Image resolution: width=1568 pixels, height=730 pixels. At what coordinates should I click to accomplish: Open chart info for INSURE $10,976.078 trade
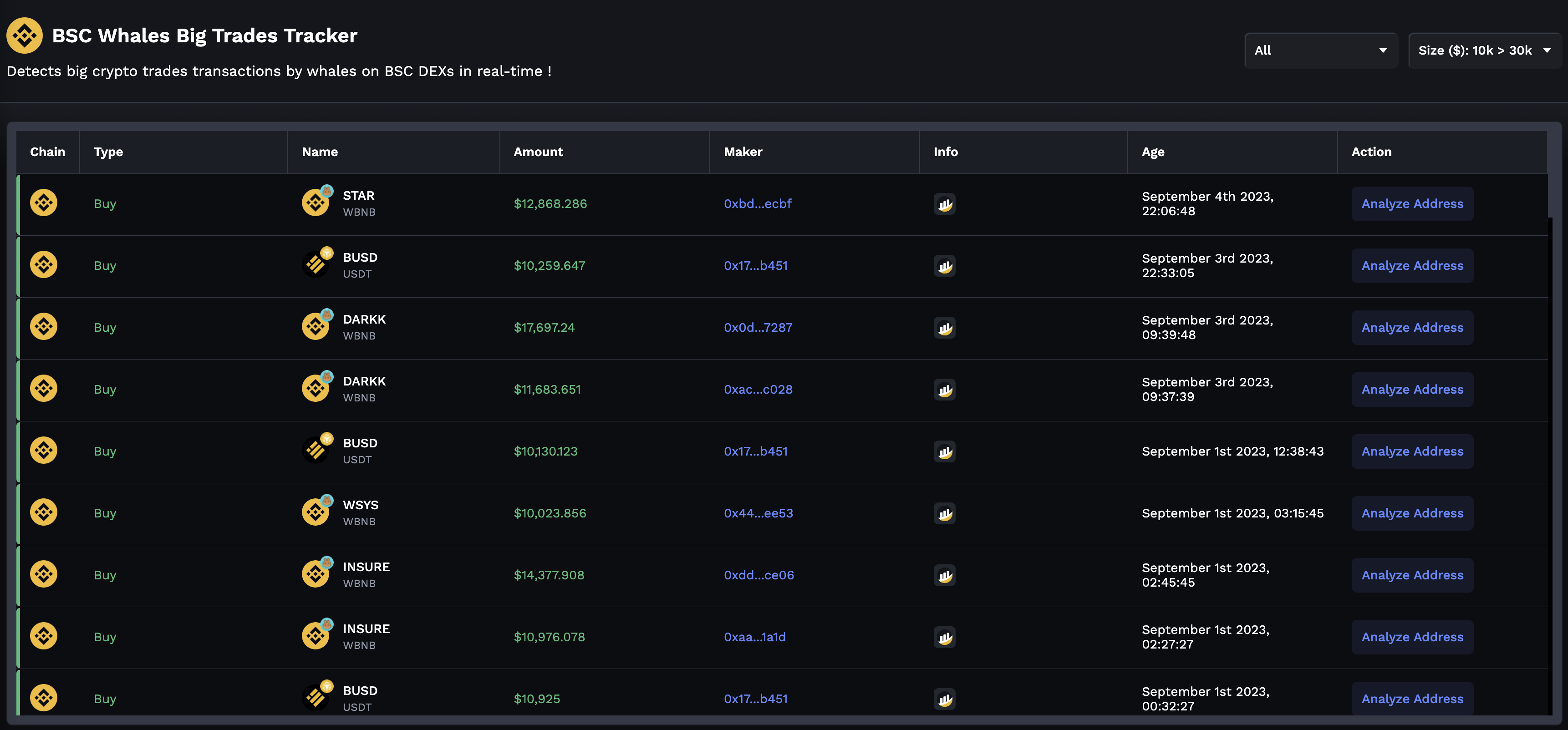click(x=944, y=638)
